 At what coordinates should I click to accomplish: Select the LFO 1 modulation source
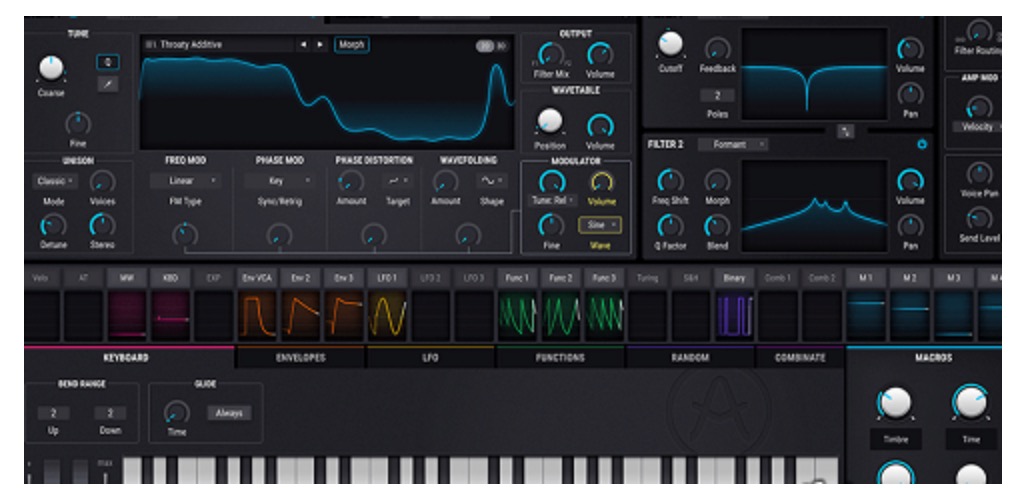[387, 279]
